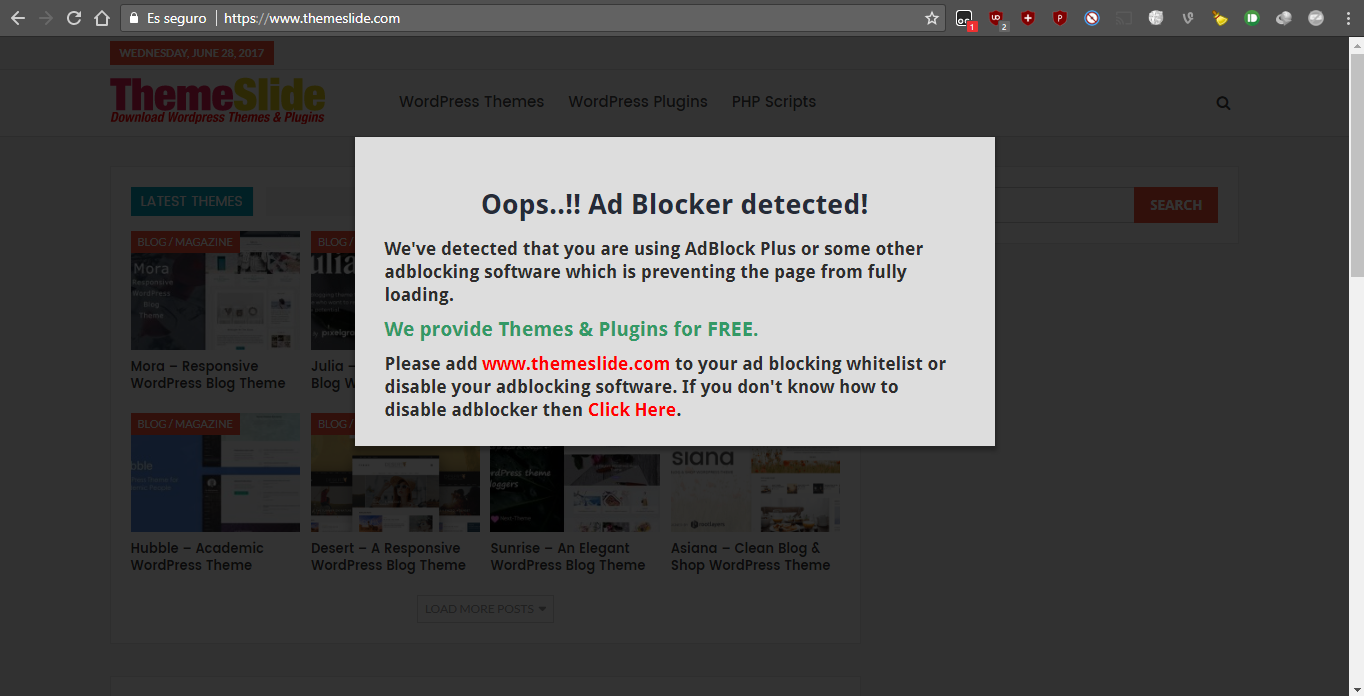The height and width of the screenshot is (696, 1364).
Task: Open the Asiana Clean Blog & Shop post
Action: tap(751, 557)
